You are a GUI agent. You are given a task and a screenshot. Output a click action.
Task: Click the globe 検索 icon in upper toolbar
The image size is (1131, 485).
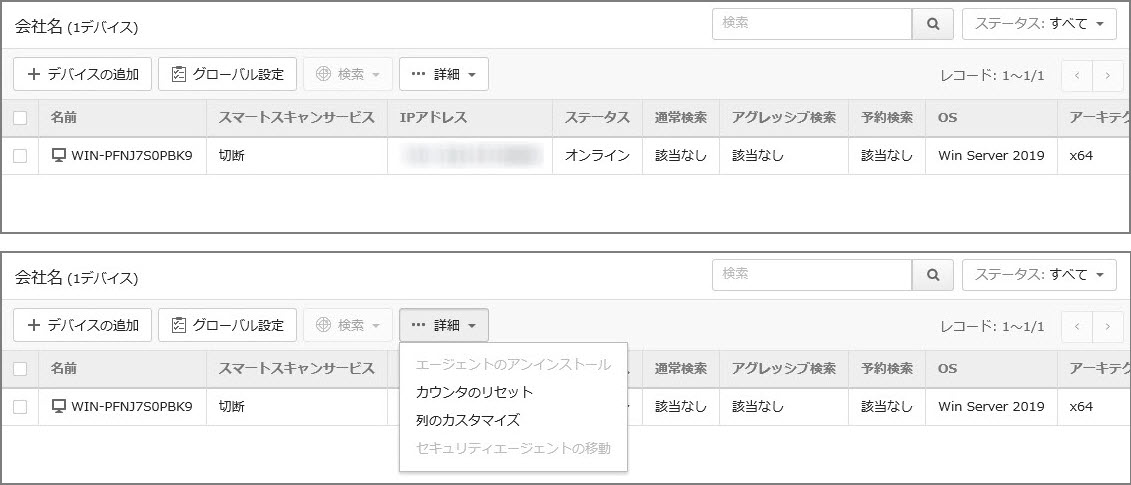click(x=323, y=74)
